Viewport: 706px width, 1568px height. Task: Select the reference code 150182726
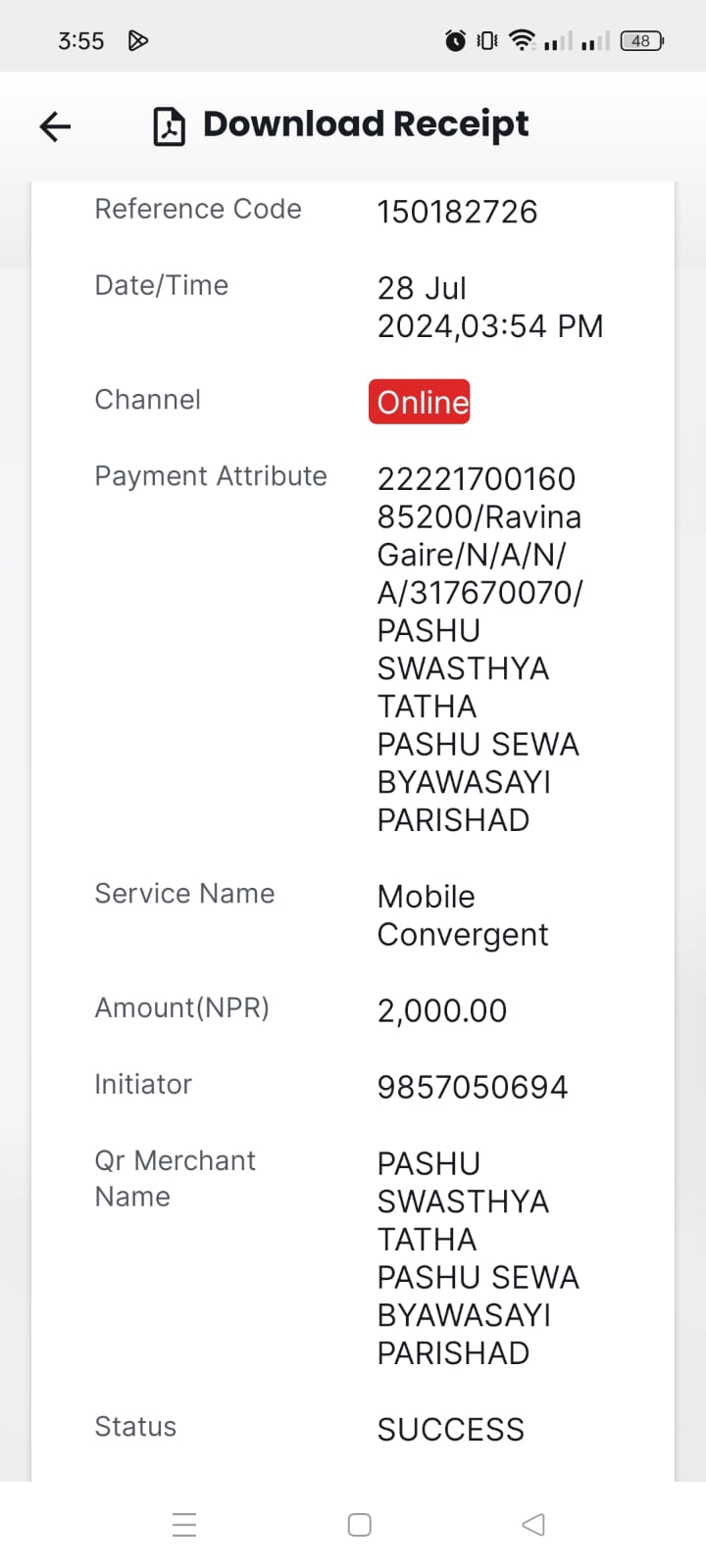pyautogui.click(x=457, y=212)
